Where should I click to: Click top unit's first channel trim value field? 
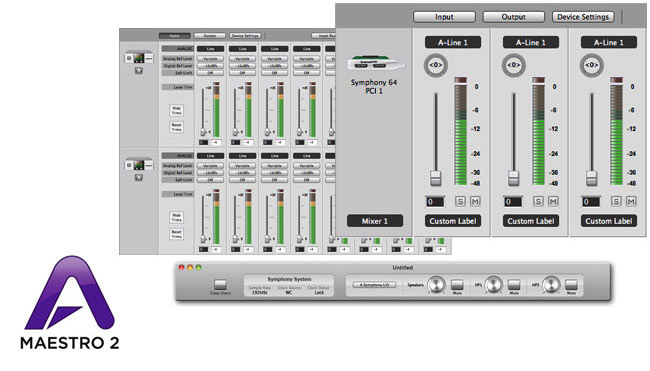click(203, 143)
